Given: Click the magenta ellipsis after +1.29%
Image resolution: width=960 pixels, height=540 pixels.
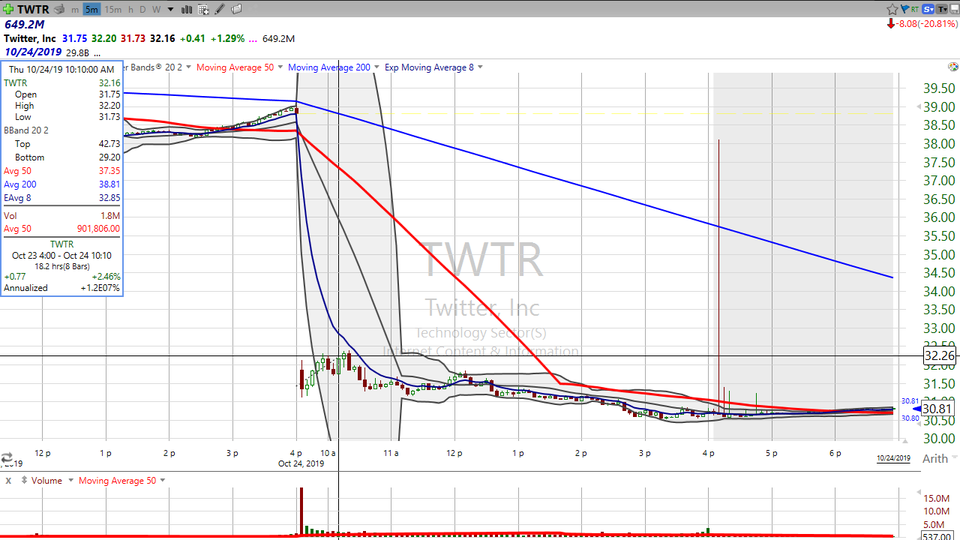Looking at the screenshot, I should [253, 39].
